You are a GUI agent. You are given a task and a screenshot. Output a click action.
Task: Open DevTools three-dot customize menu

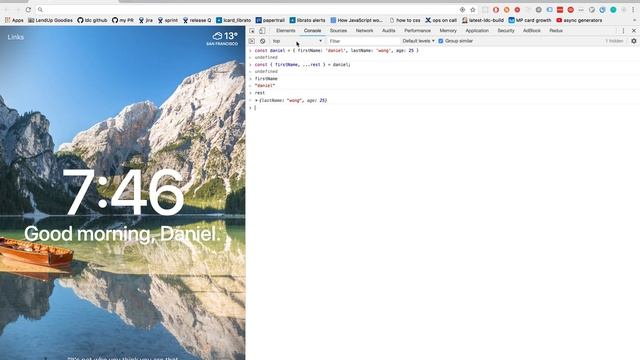[x=623, y=31]
